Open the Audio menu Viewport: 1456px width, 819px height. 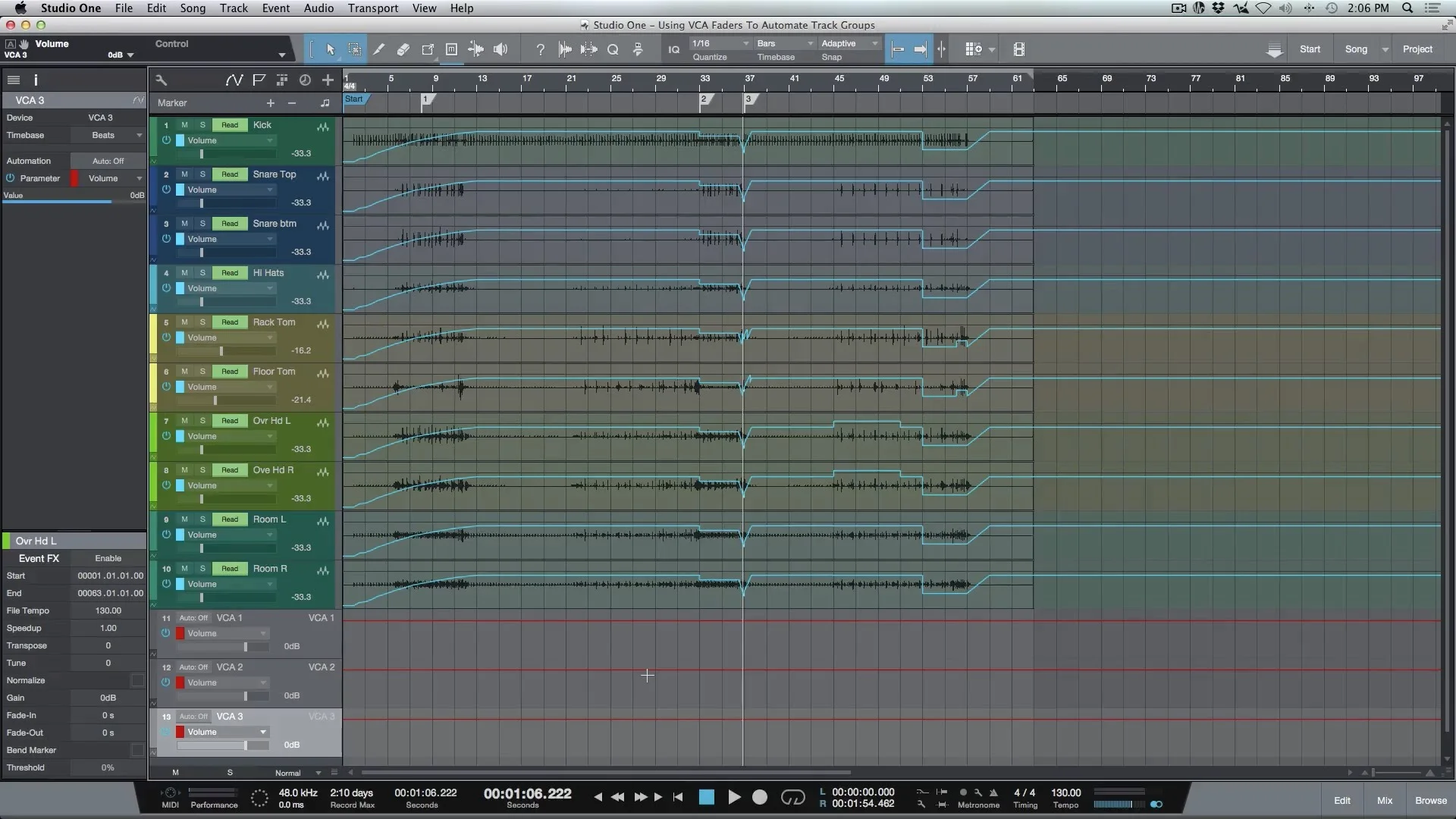pyautogui.click(x=318, y=8)
